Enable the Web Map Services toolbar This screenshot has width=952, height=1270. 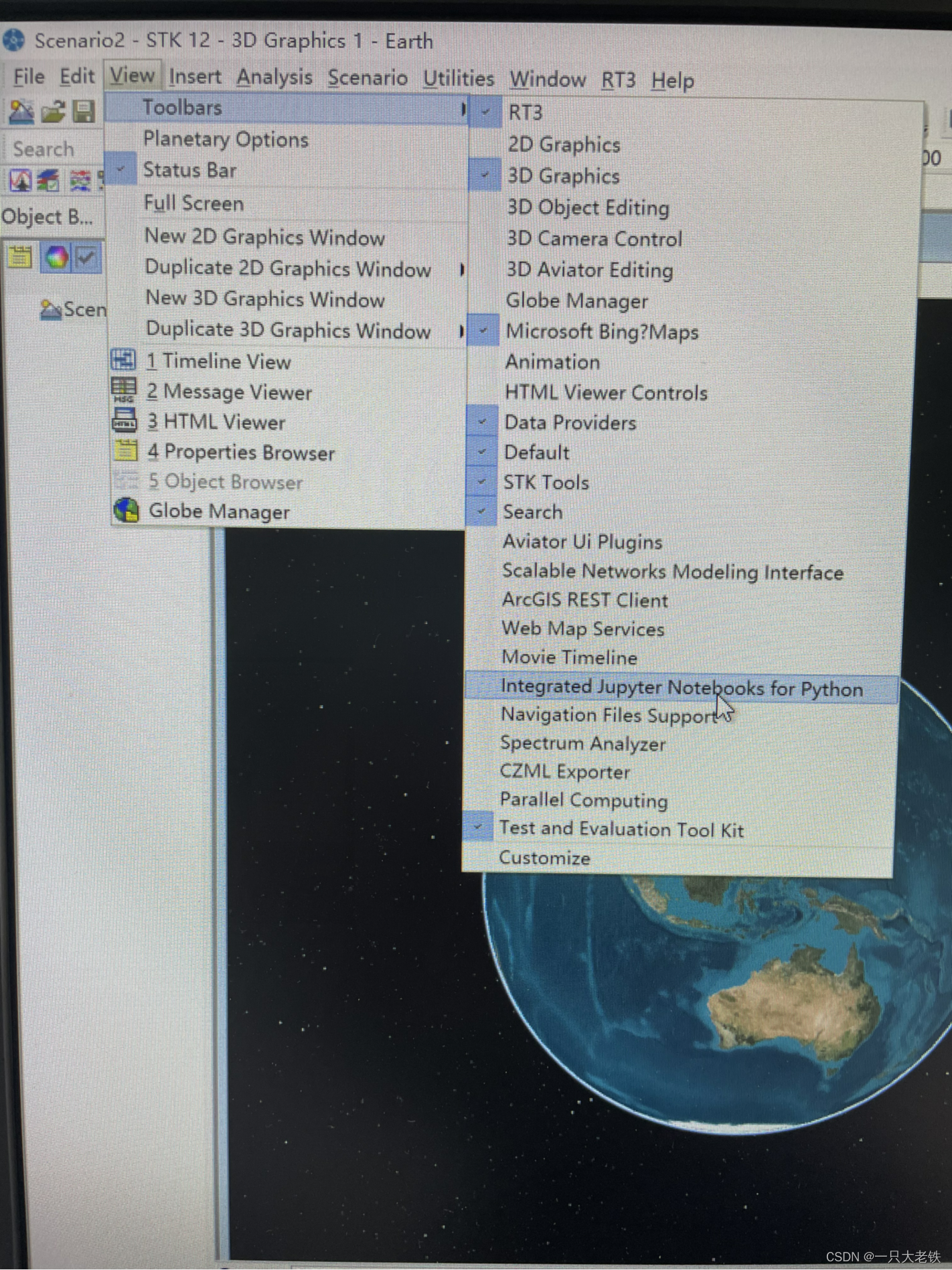tap(685, 628)
